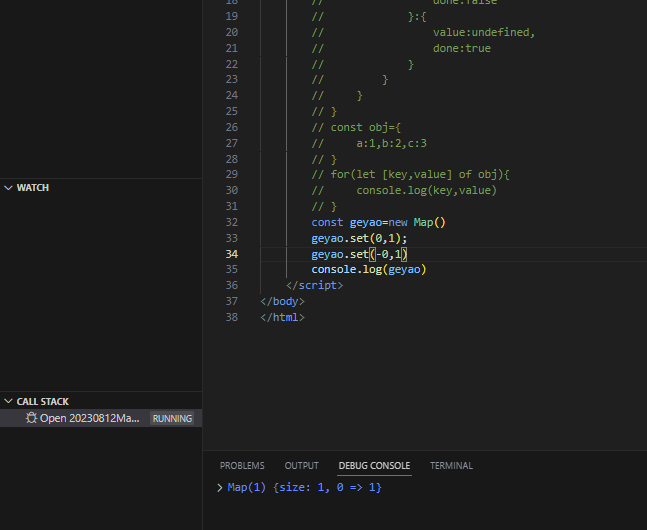Click the '// for(let [key,value] of obj){' comment
Viewport: 647px width, 530px height.
coord(411,175)
